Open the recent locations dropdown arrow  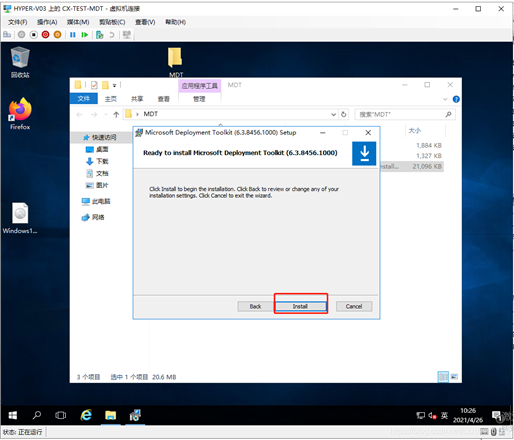106,115
